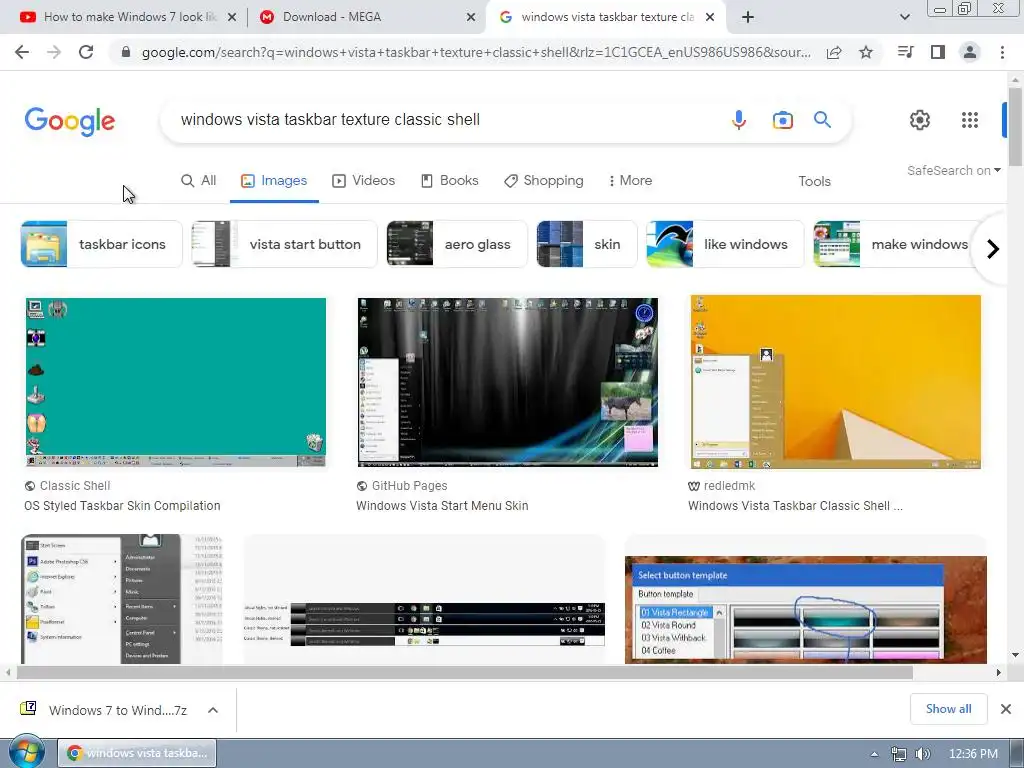Open the tab search dropdown arrow

904,17
